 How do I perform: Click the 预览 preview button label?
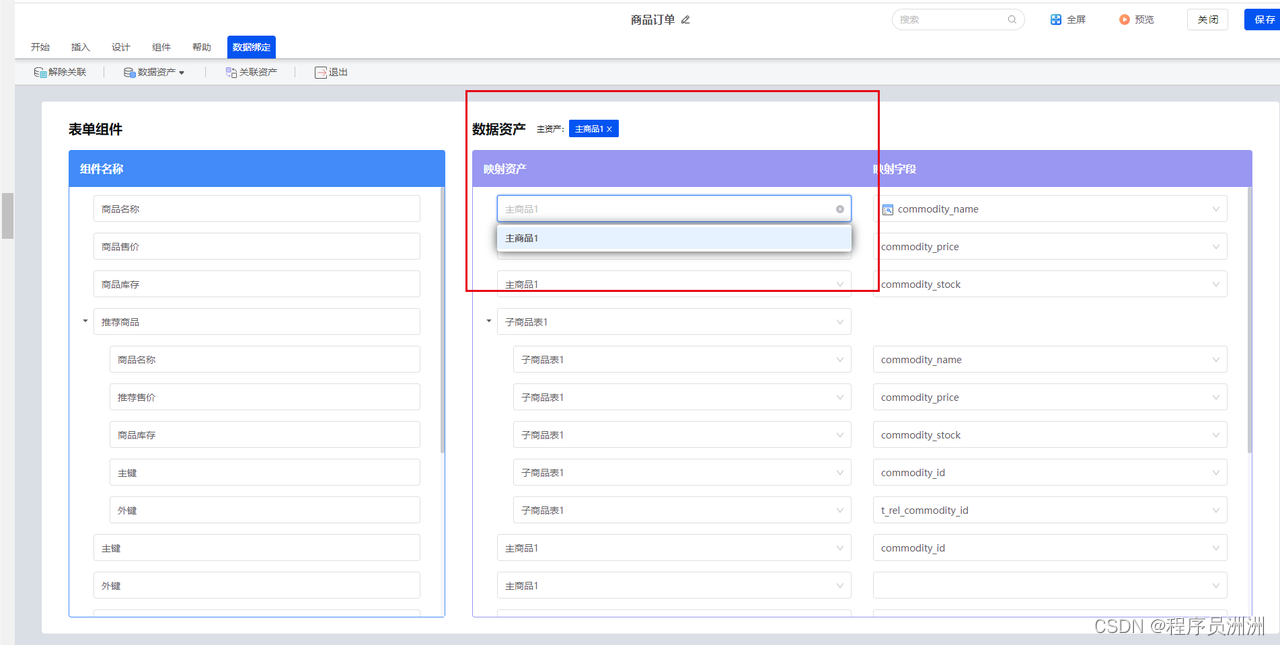click(1144, 20)
